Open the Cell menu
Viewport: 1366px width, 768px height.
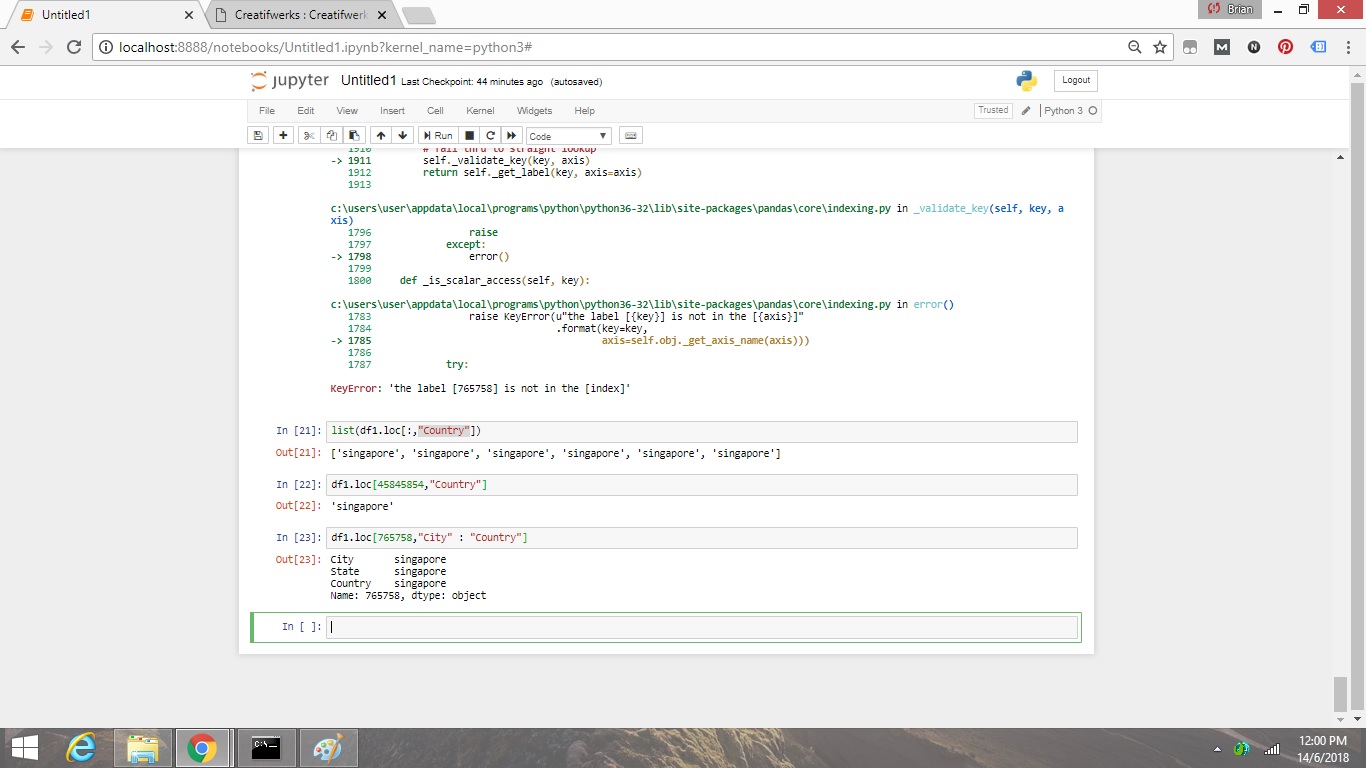tap(435, 111)
